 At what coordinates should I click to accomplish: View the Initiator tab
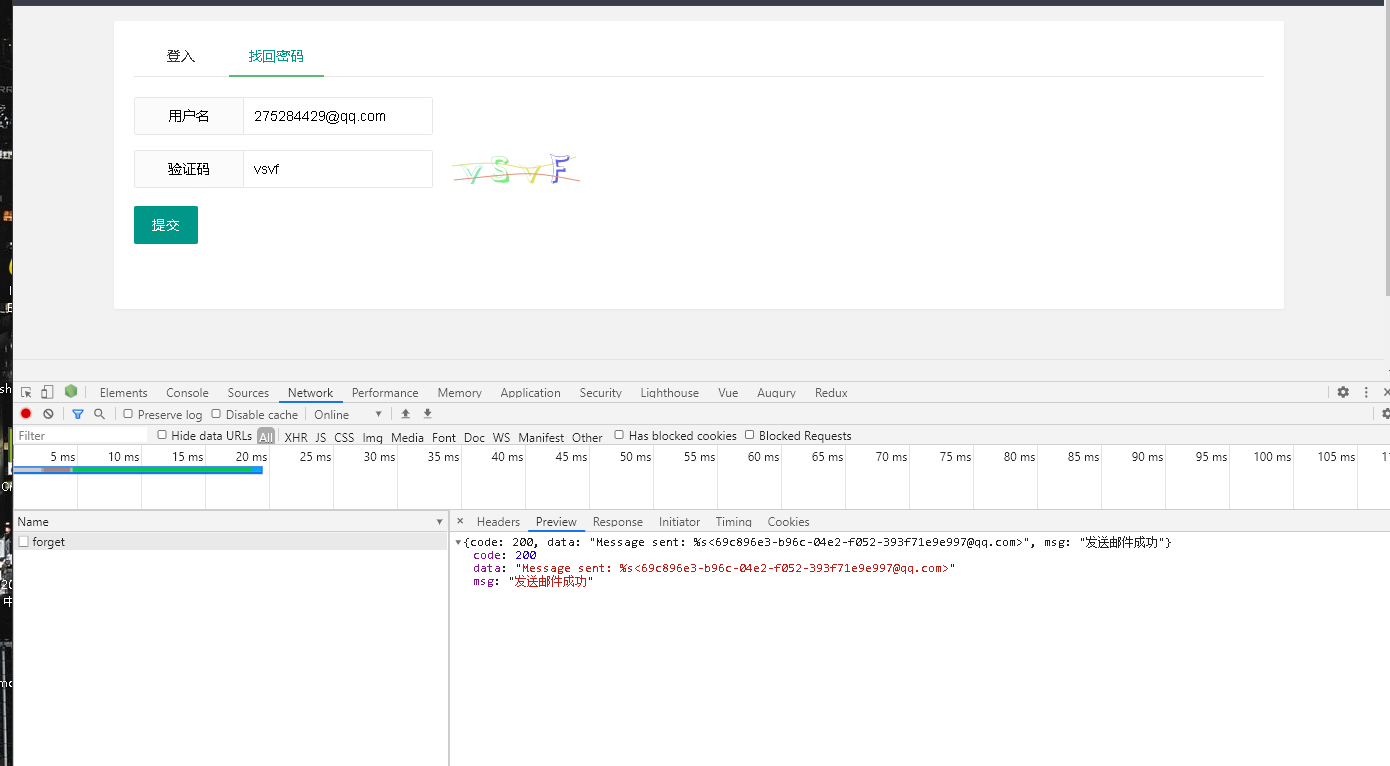click(x=679, y=521)
